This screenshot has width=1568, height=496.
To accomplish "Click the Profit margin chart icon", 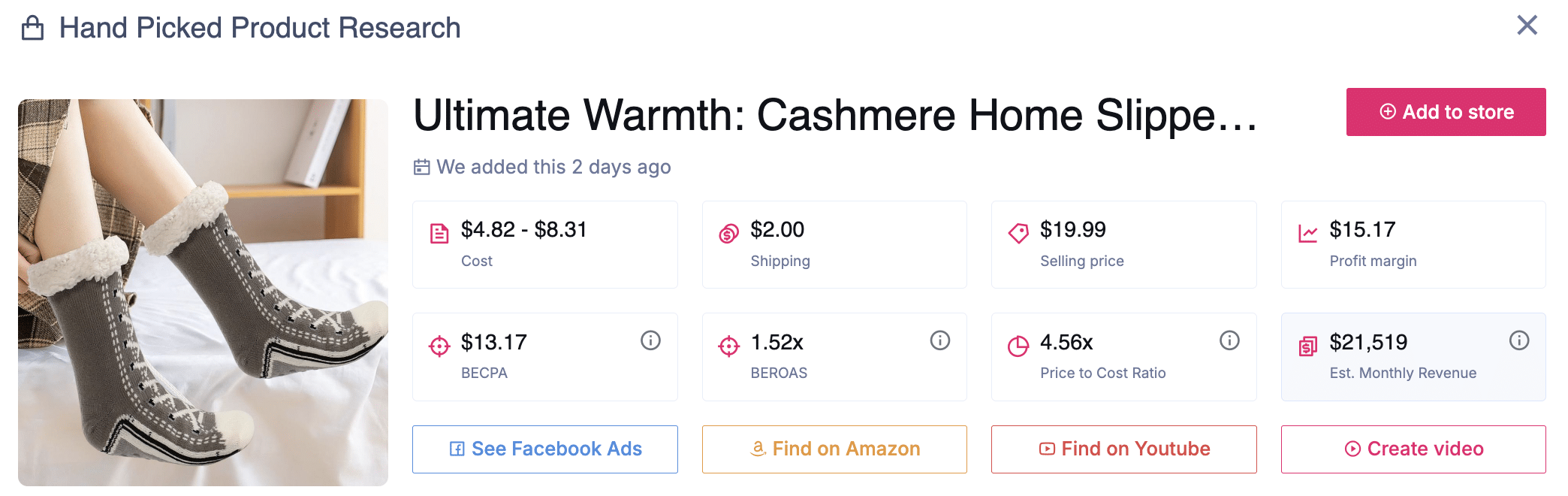I will 1307,234.
